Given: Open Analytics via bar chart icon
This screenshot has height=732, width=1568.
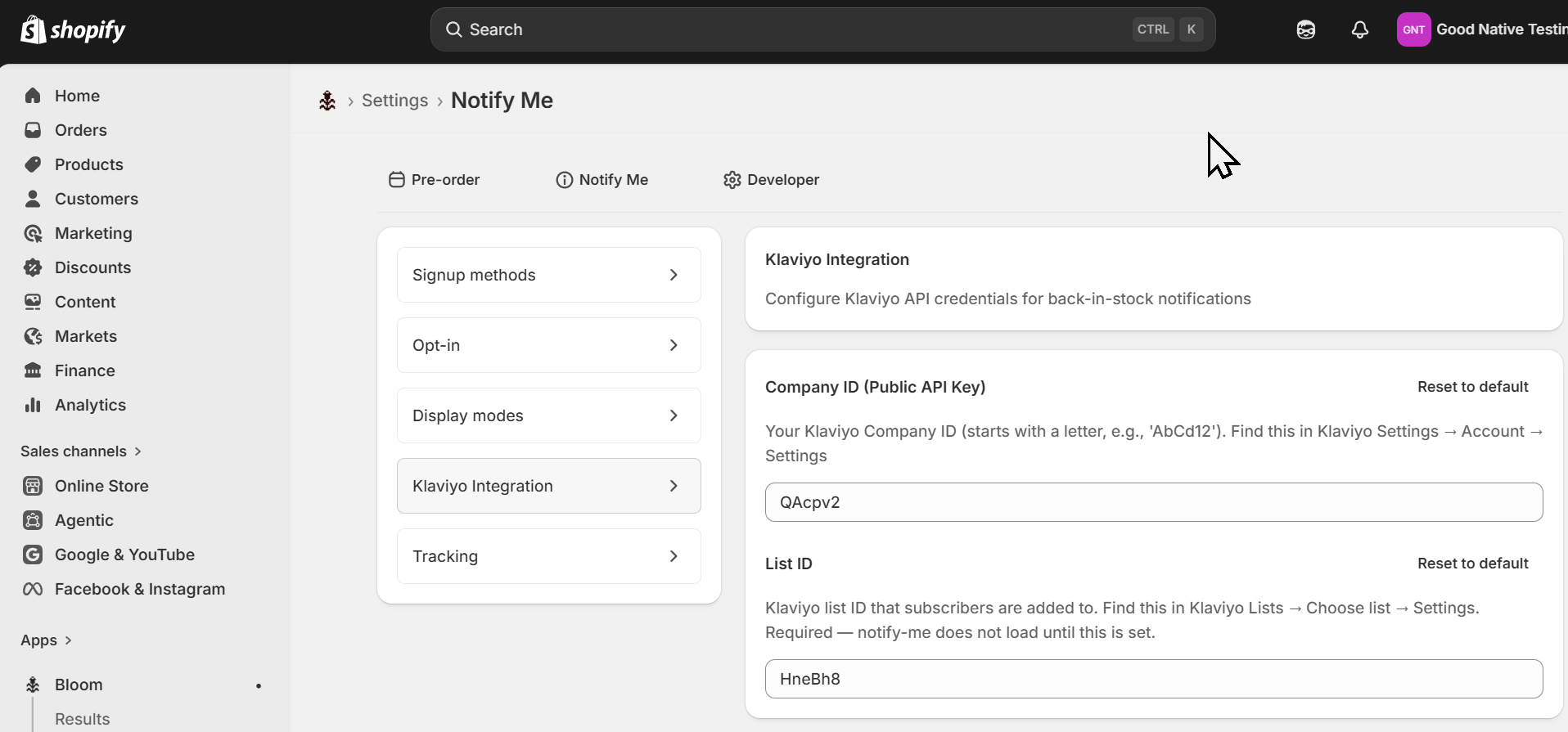Looking at the screenshot, I should [33, 405].
